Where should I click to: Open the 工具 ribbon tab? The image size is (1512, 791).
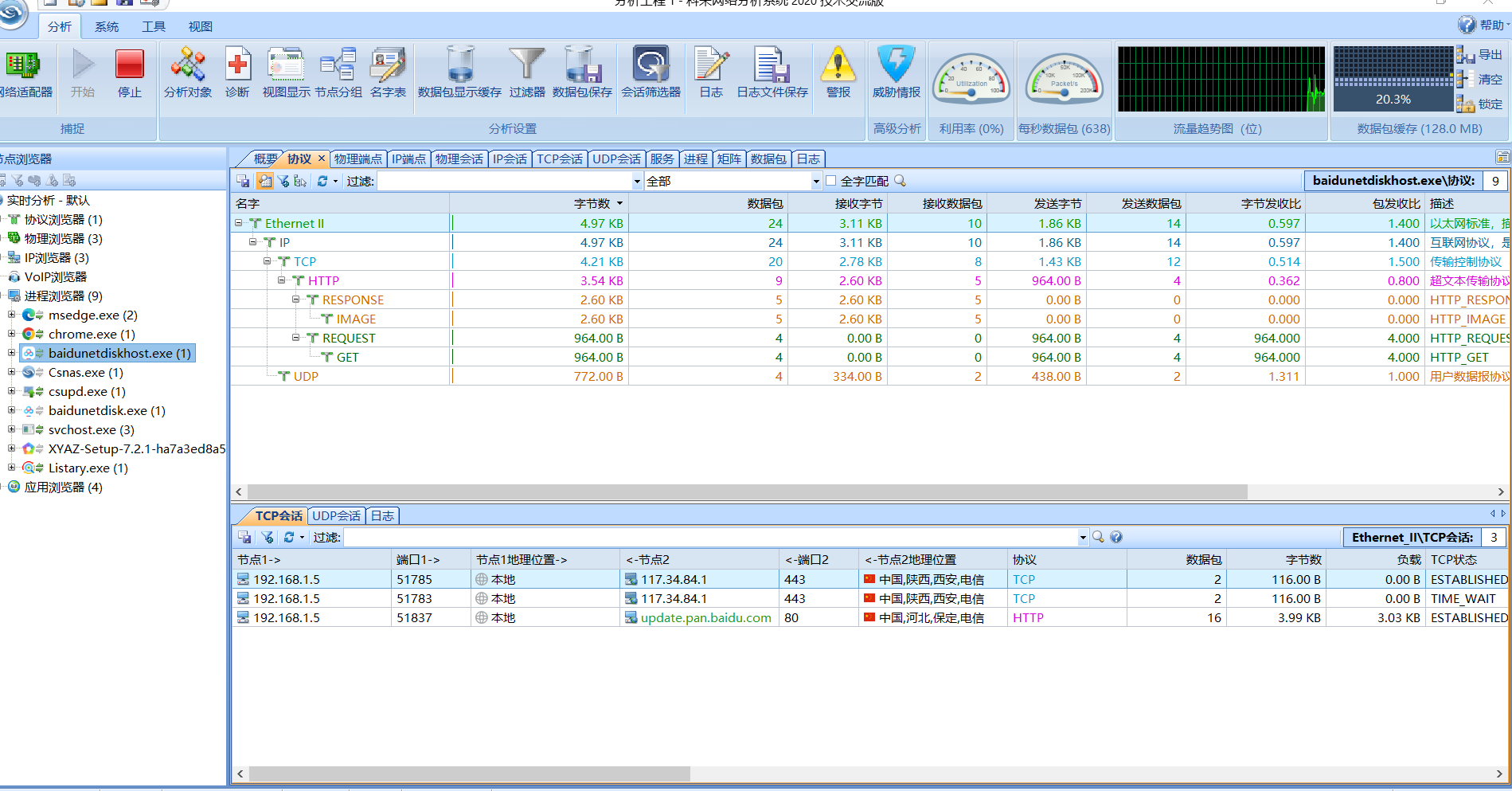point(154,26)
